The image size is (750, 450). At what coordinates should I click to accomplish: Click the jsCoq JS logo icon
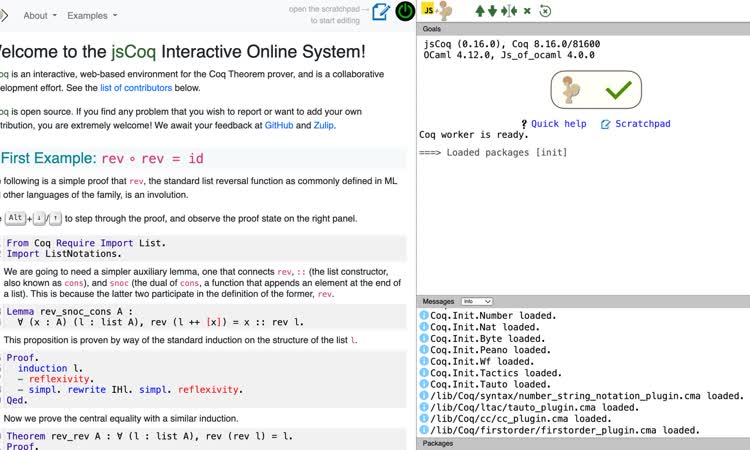pyautogui.click(x=429, y=10)
